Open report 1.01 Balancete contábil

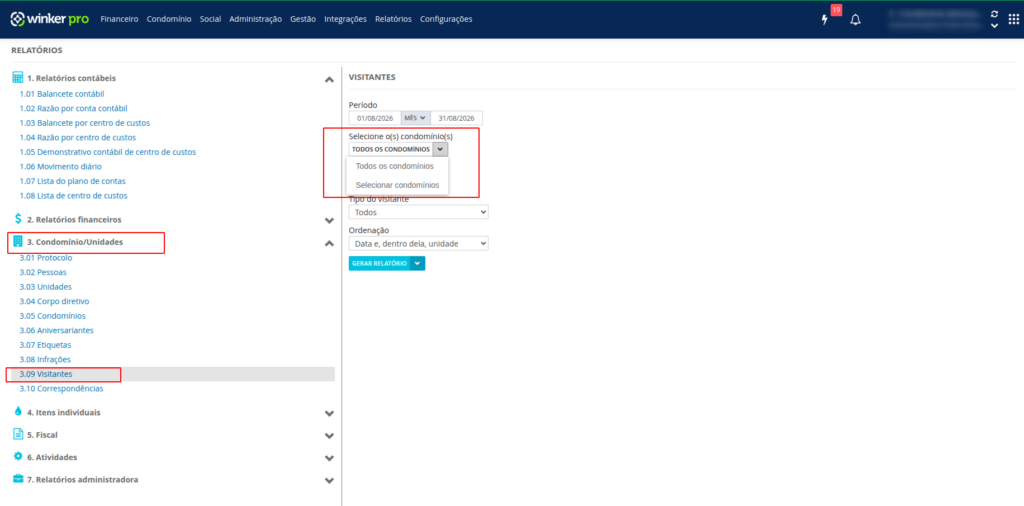click(62, 94)
